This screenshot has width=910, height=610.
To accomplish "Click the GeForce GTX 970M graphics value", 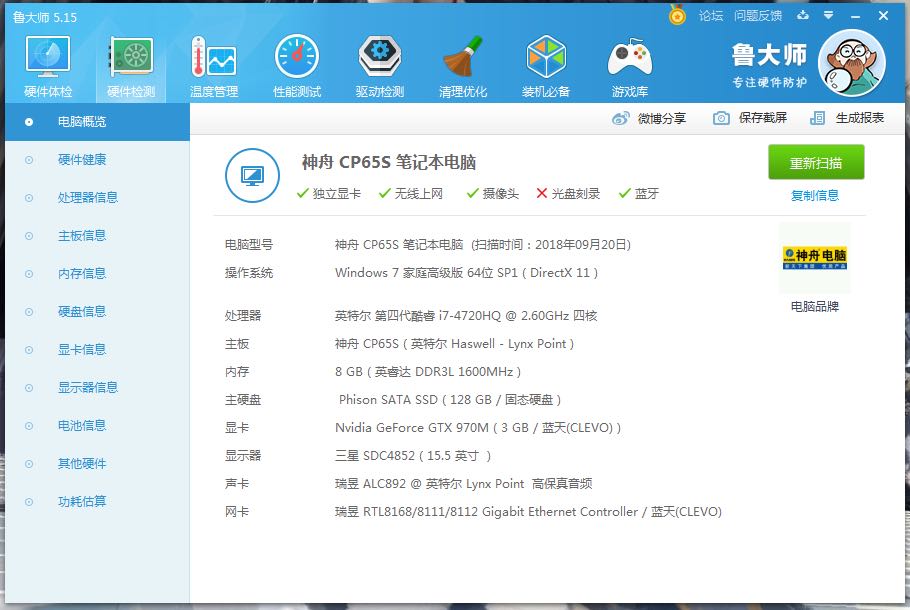I will tap(478, 428).
